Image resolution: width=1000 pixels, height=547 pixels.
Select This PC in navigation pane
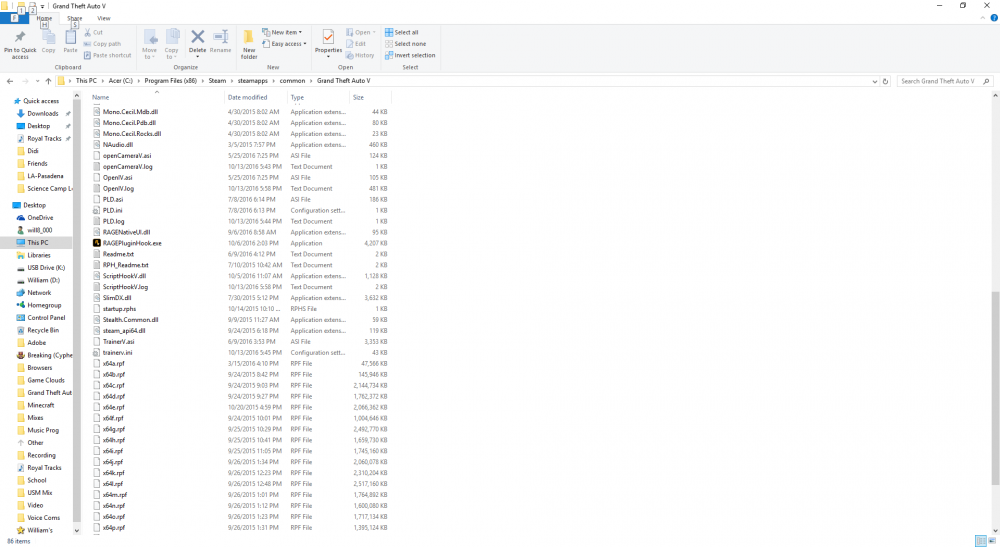37,242
